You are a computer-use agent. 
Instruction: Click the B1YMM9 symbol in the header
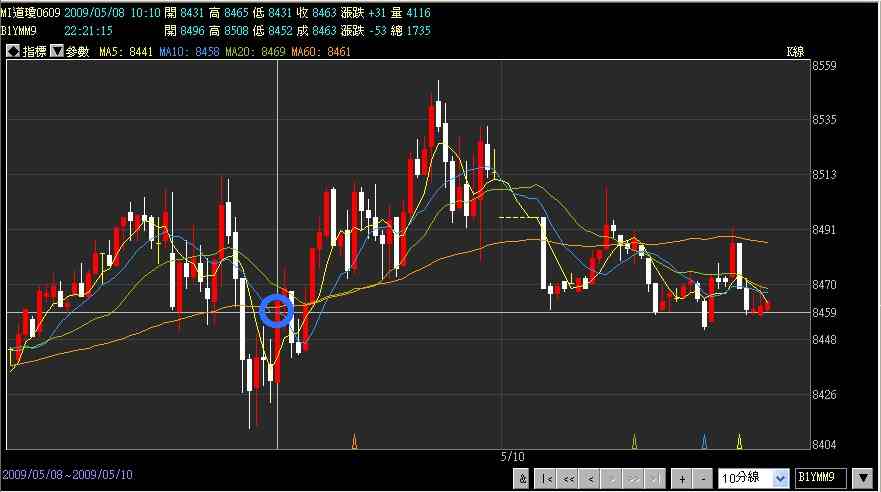19,31
